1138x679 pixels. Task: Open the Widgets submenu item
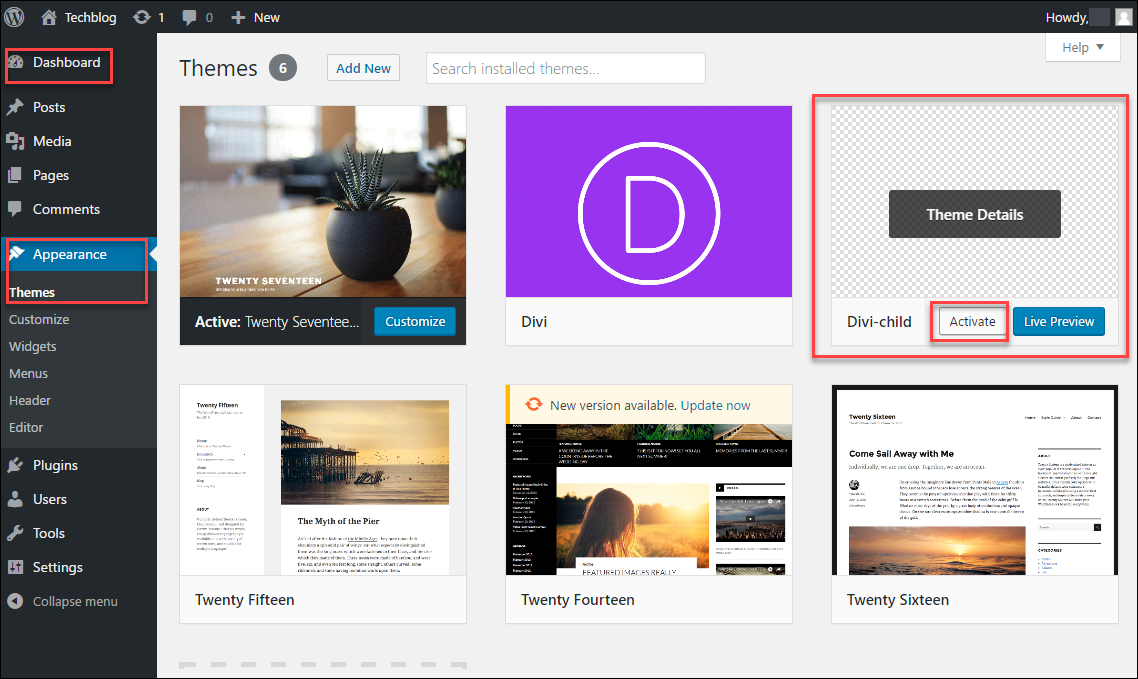[x=33, y=346]
